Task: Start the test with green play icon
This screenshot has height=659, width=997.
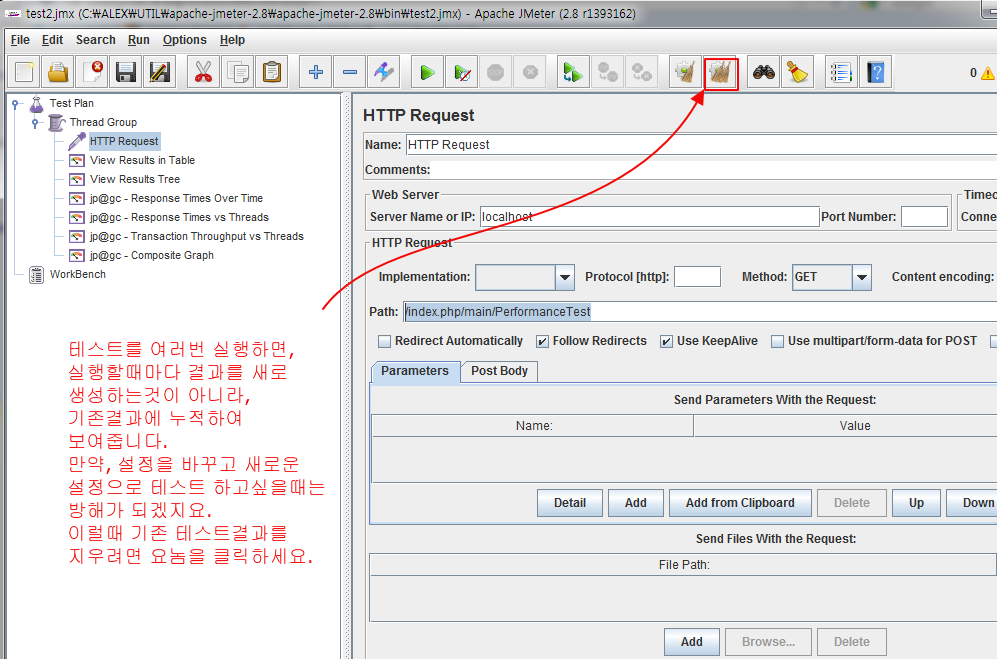Action: (427, 73)
